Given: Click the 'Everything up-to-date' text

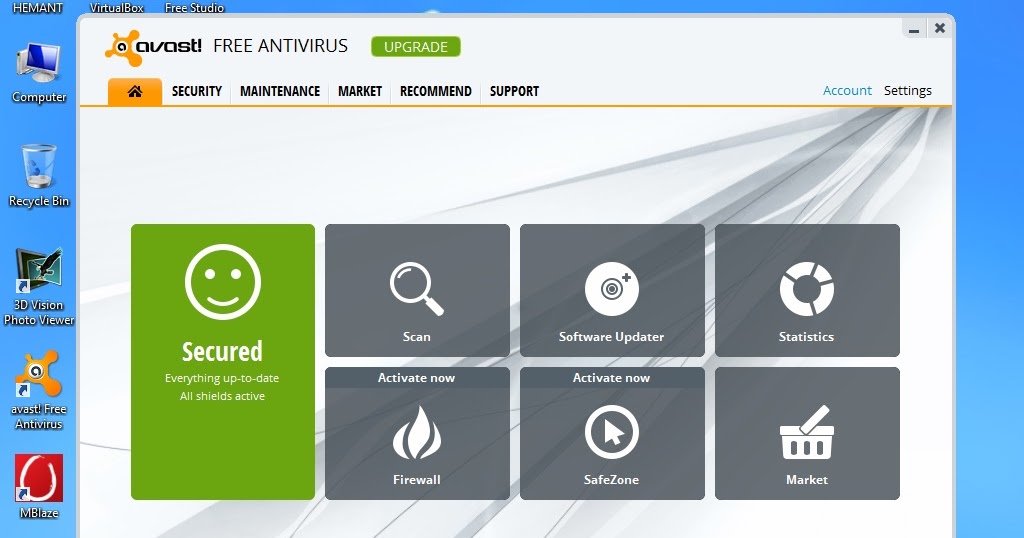Looking at the screenshot, I should point(222,379).
